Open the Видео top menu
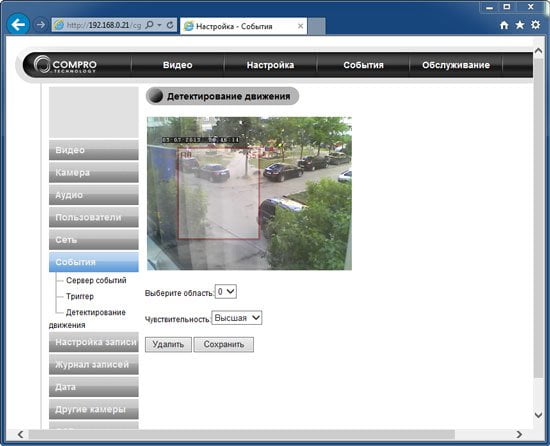This screenshot has height=446, width=550. pos(177,65)
